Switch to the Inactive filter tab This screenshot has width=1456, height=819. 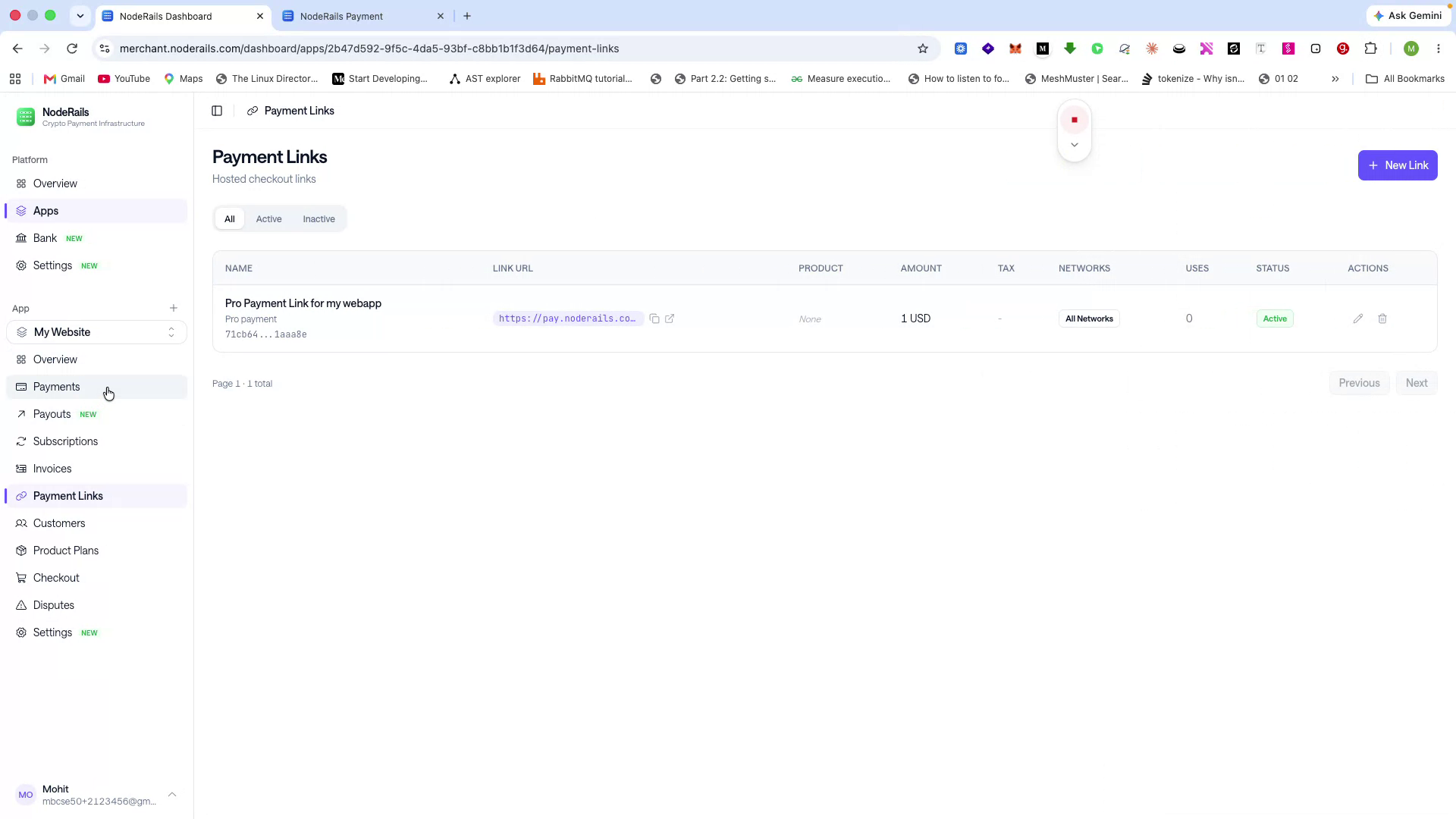point(318,219)
